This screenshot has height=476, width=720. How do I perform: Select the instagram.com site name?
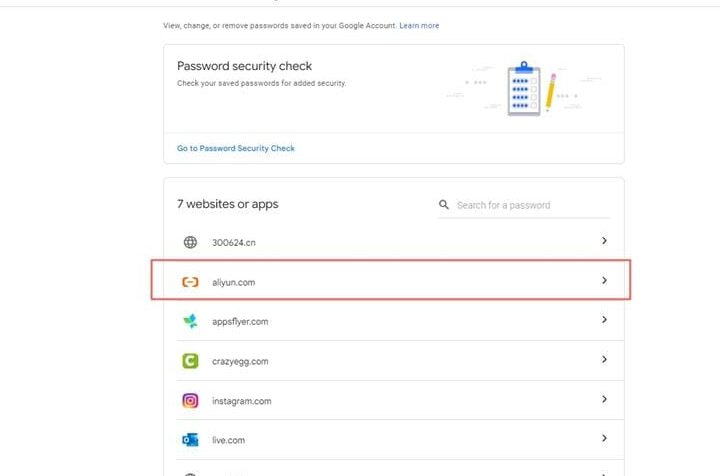point(241,401)
